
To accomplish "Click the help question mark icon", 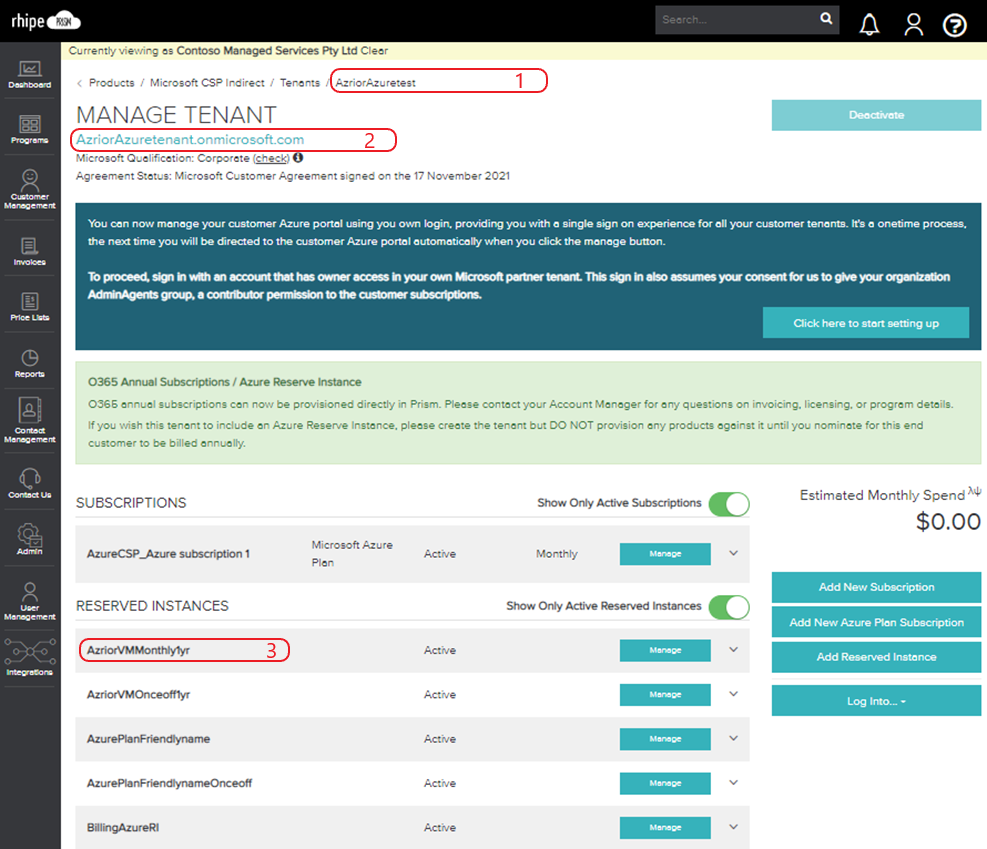I will [954, 24].
